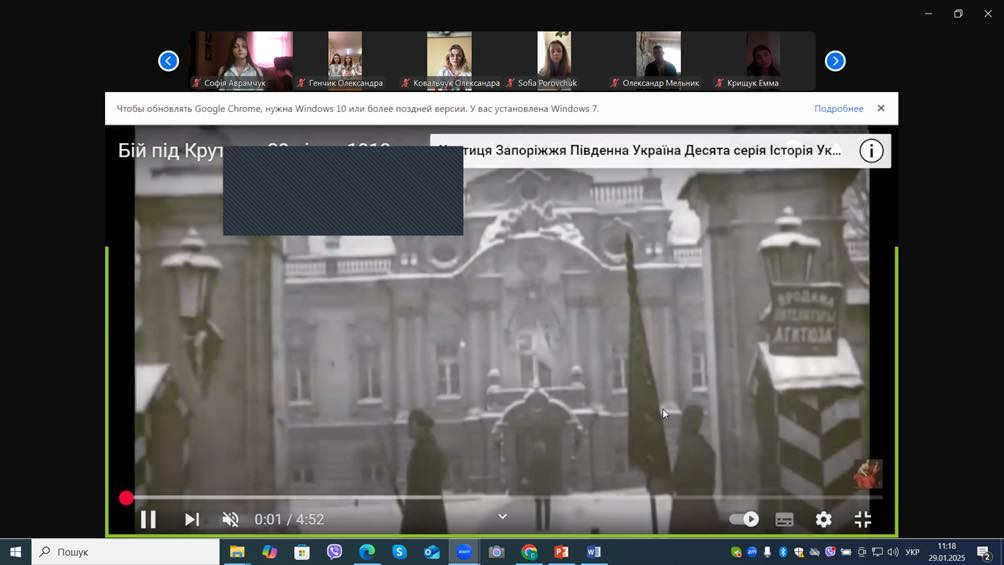Open the suggested video card title
Viewport: 1004px width, 565px height.
pyautogui.click(x=640, y=151)
